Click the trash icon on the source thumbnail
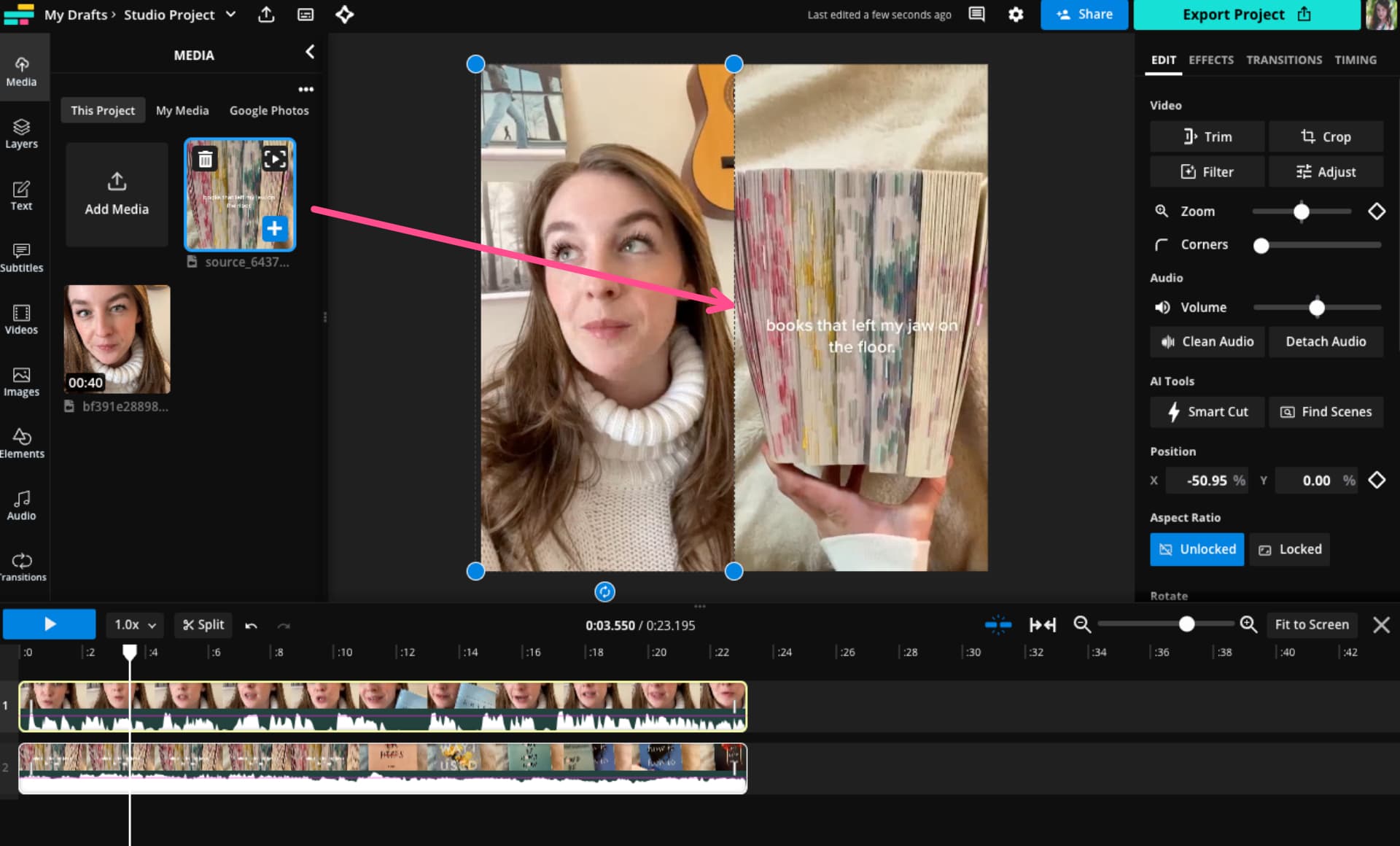This screenshot has height=846, width=1400. [206, 159]
